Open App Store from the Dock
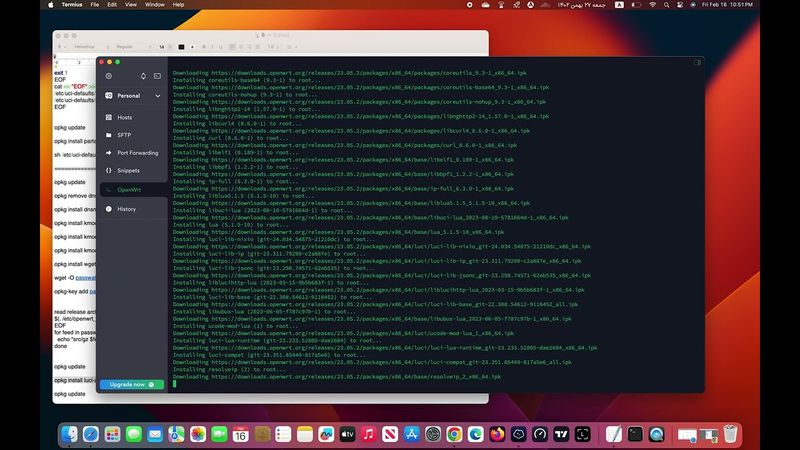800x450 pixels. [x=411, y=434]
